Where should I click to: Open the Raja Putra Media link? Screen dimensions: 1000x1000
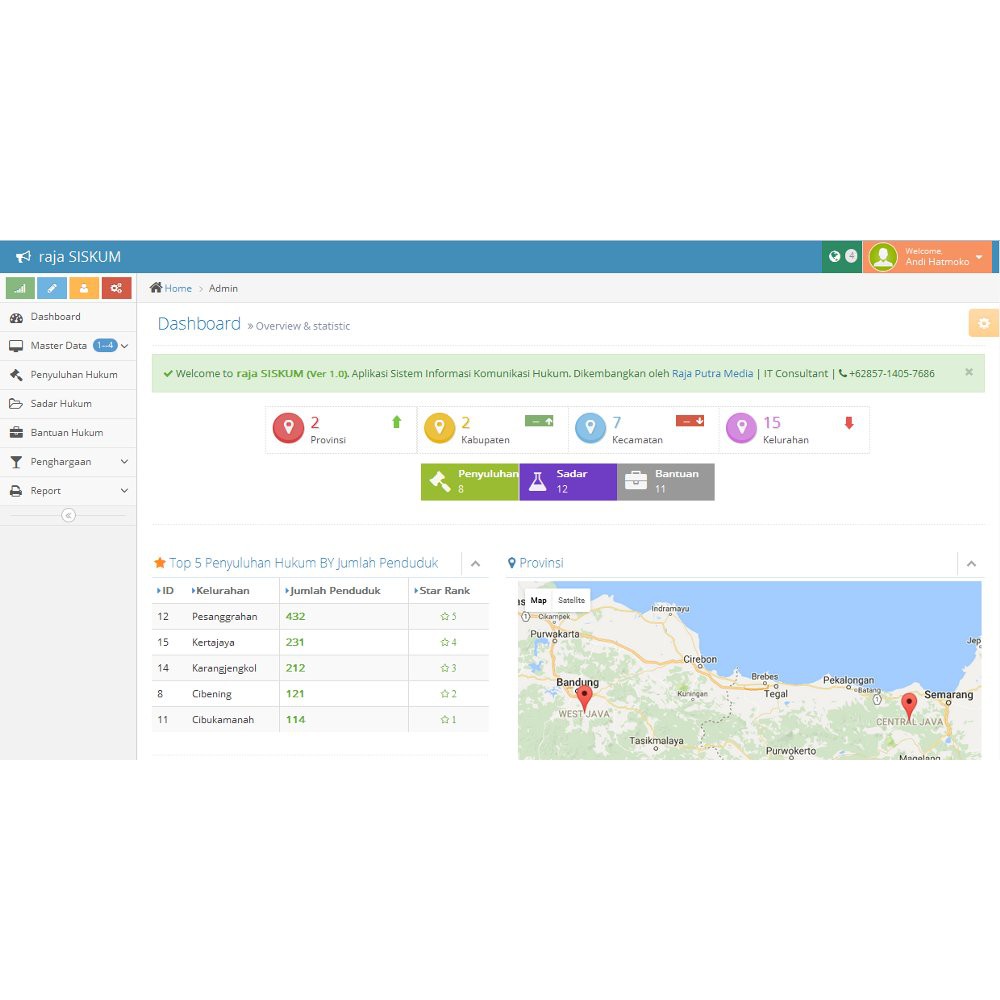[x=712, y=374]
